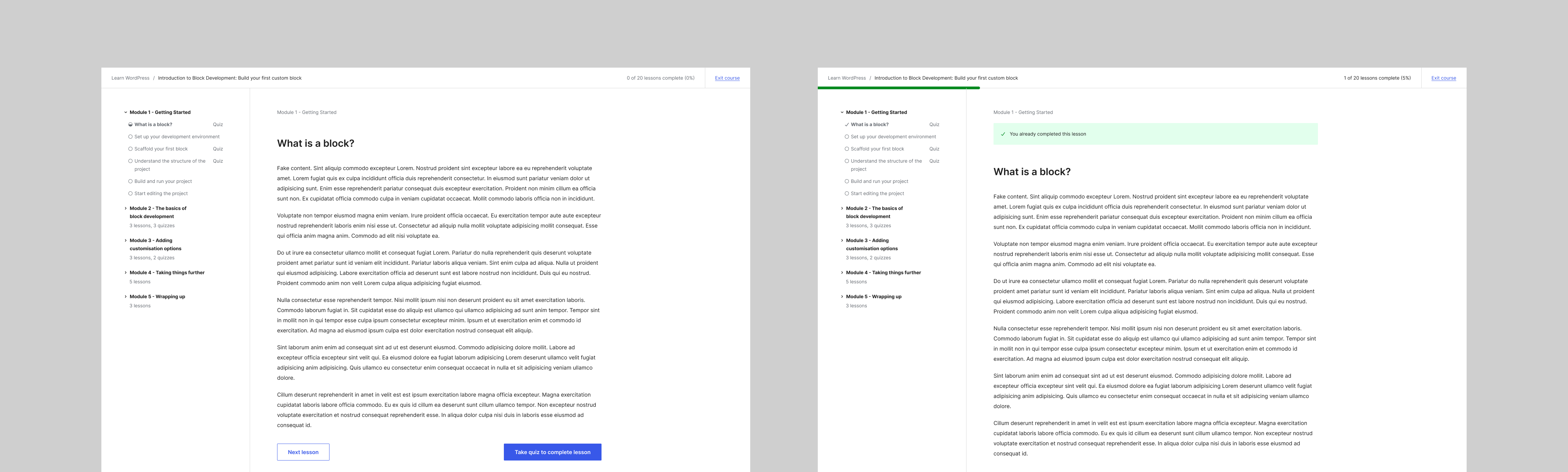Click 'Take quiz to complete lesson' button

click(x=552, y=452)
